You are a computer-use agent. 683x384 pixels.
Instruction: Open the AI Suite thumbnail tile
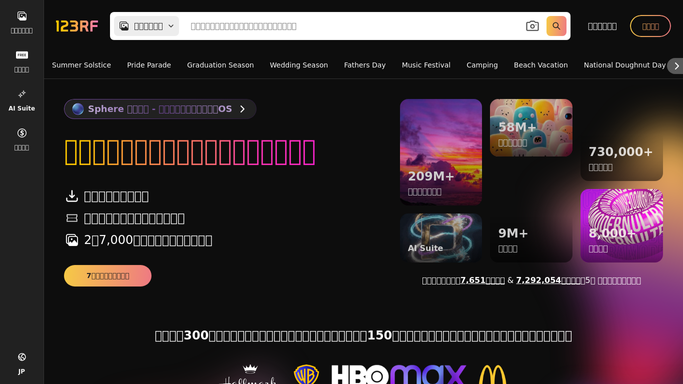coord(441,238)
